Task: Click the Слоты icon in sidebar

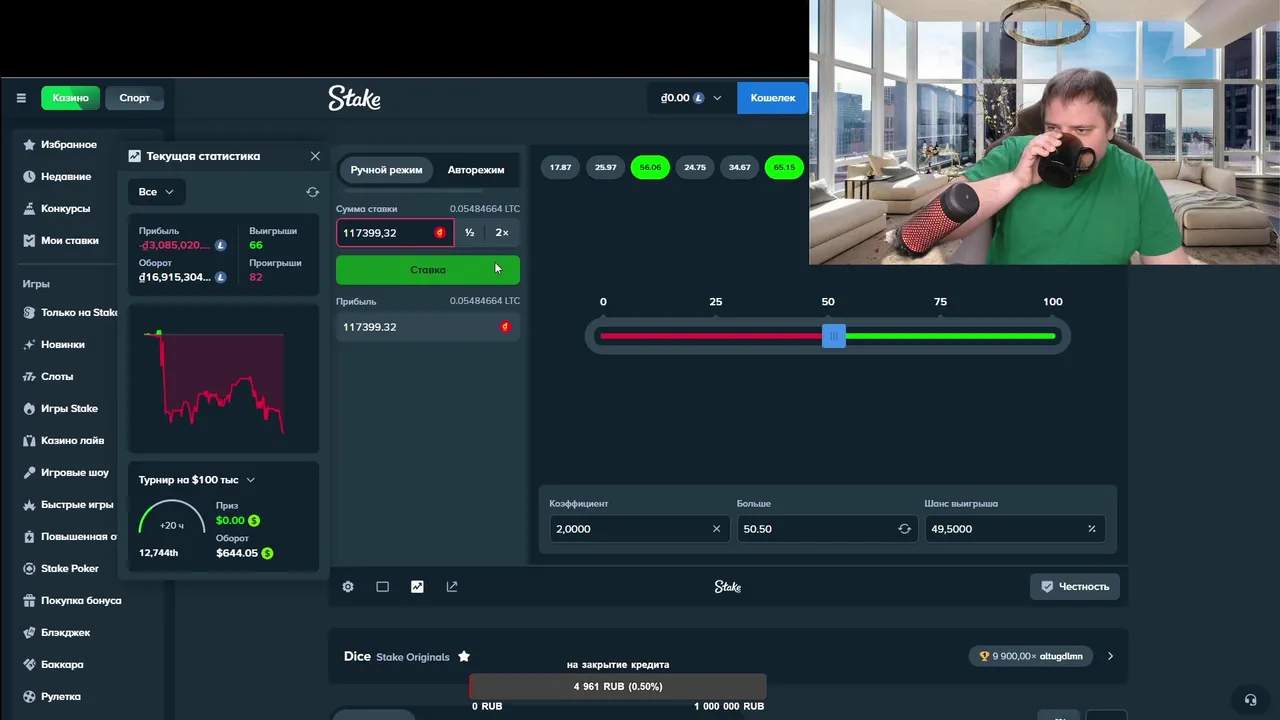Action: (x=30, y=377)
